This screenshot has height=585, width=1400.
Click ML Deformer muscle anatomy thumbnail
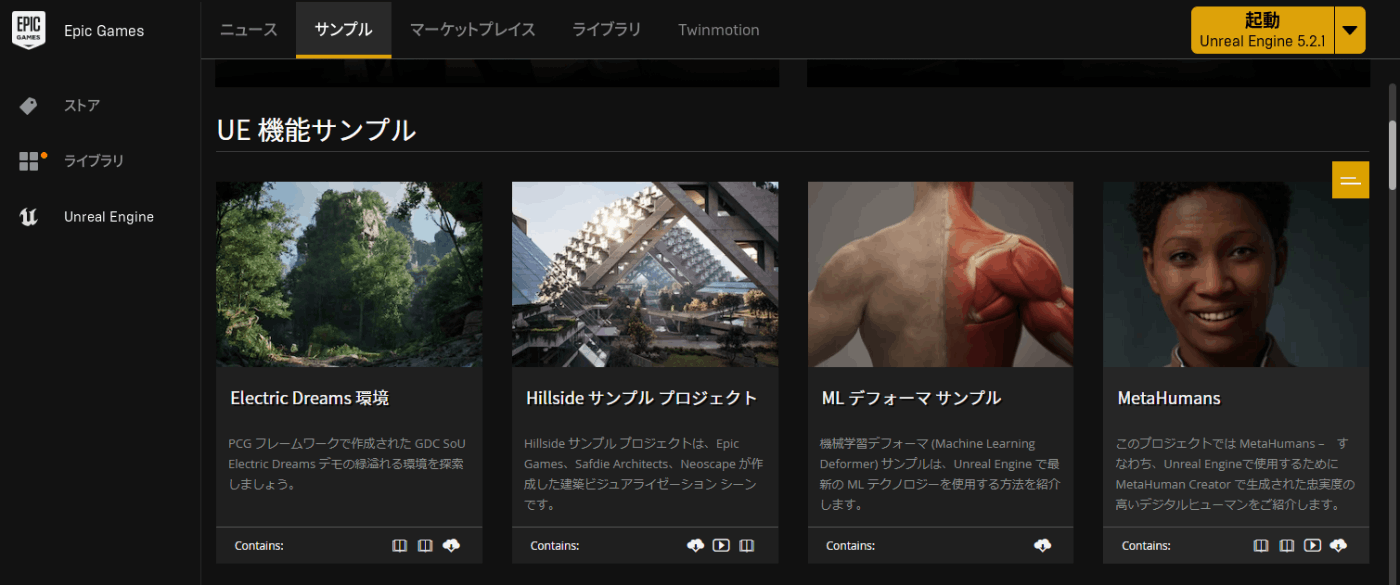coord(941,274)
